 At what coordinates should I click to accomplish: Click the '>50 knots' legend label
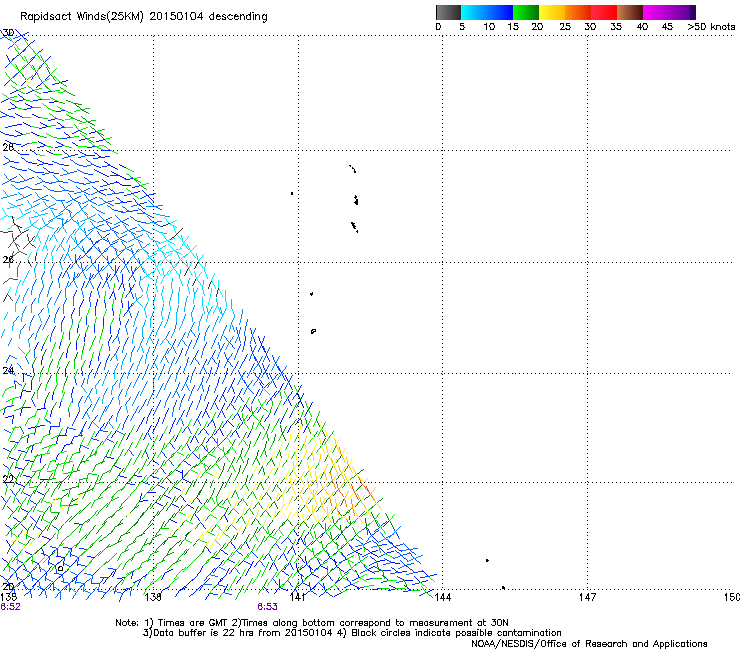coord(711,26)
